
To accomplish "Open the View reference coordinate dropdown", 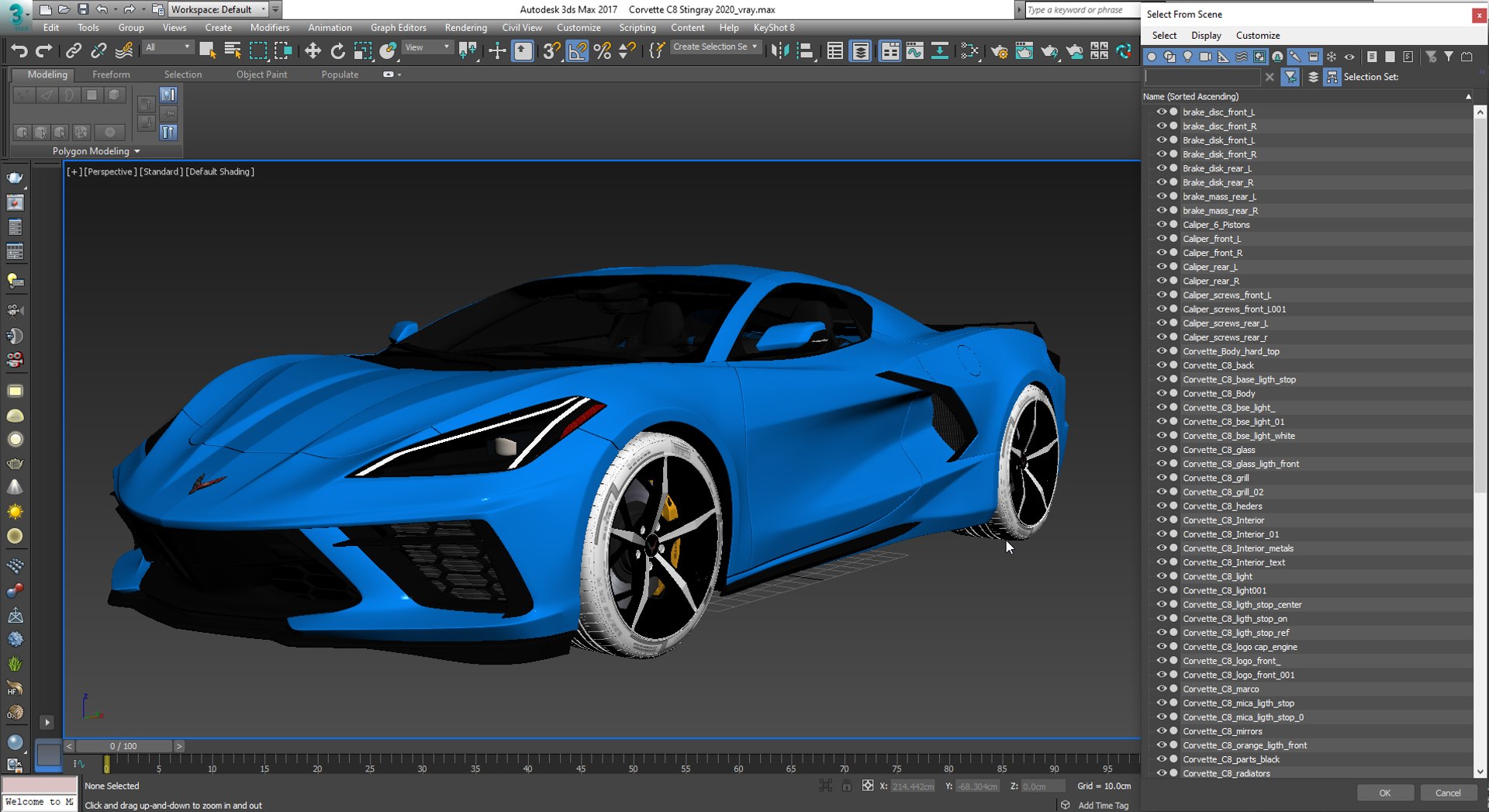I will [x=427, y=47].
